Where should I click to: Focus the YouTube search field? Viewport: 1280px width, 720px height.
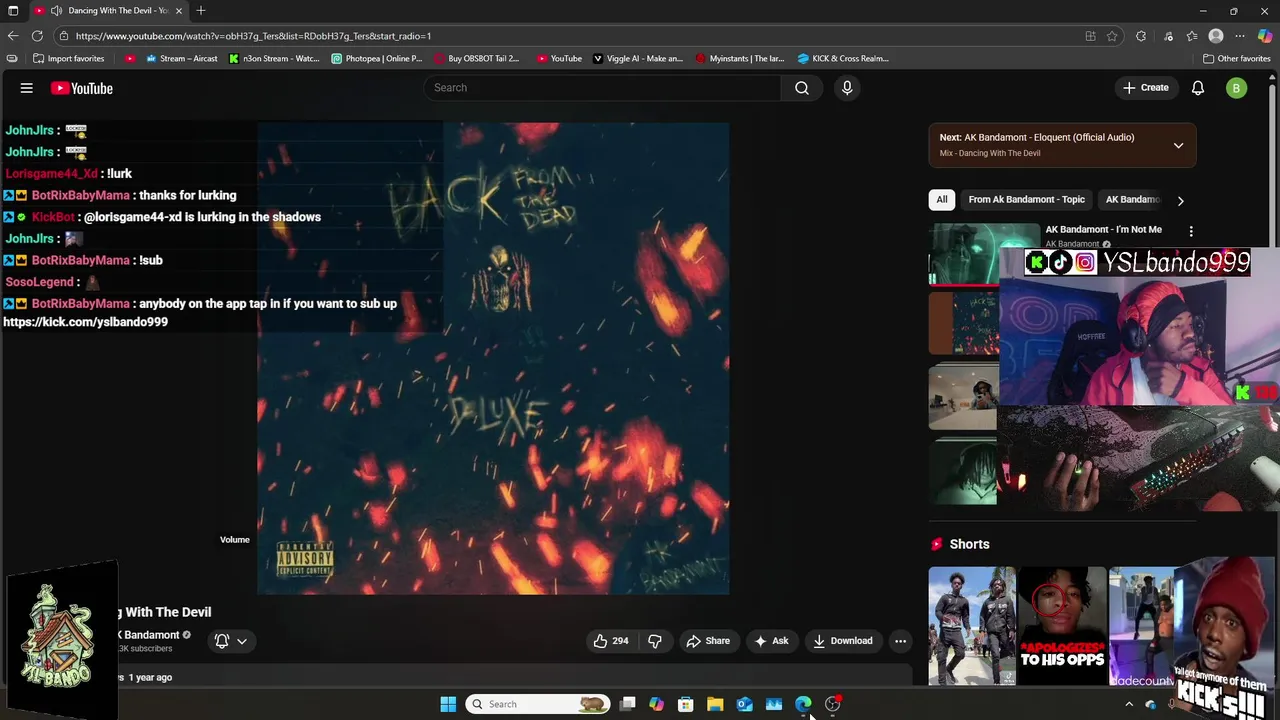click(603, 88)
